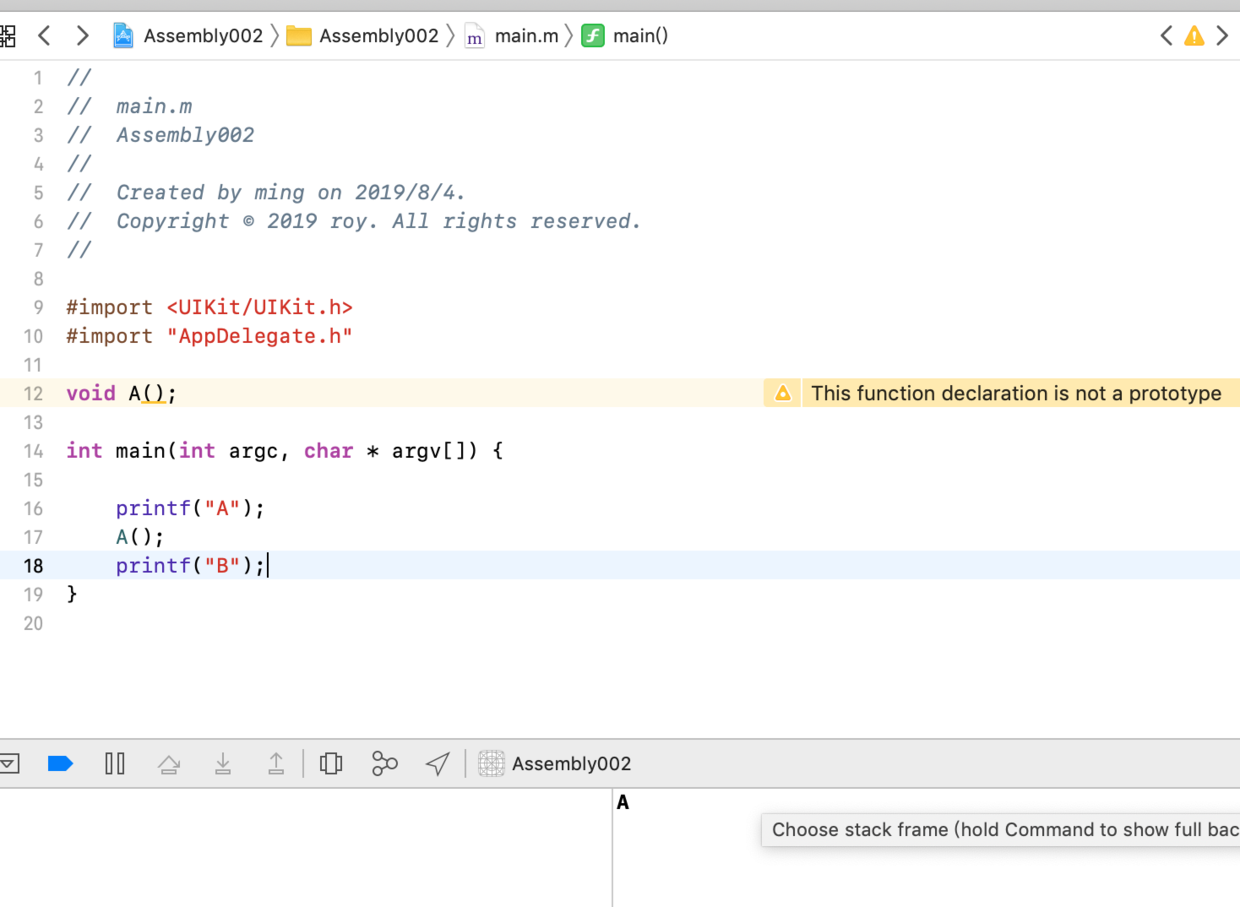Click the #import "AppDelegate.h" line
The image size is (1240, 907).
coord(210,336)
